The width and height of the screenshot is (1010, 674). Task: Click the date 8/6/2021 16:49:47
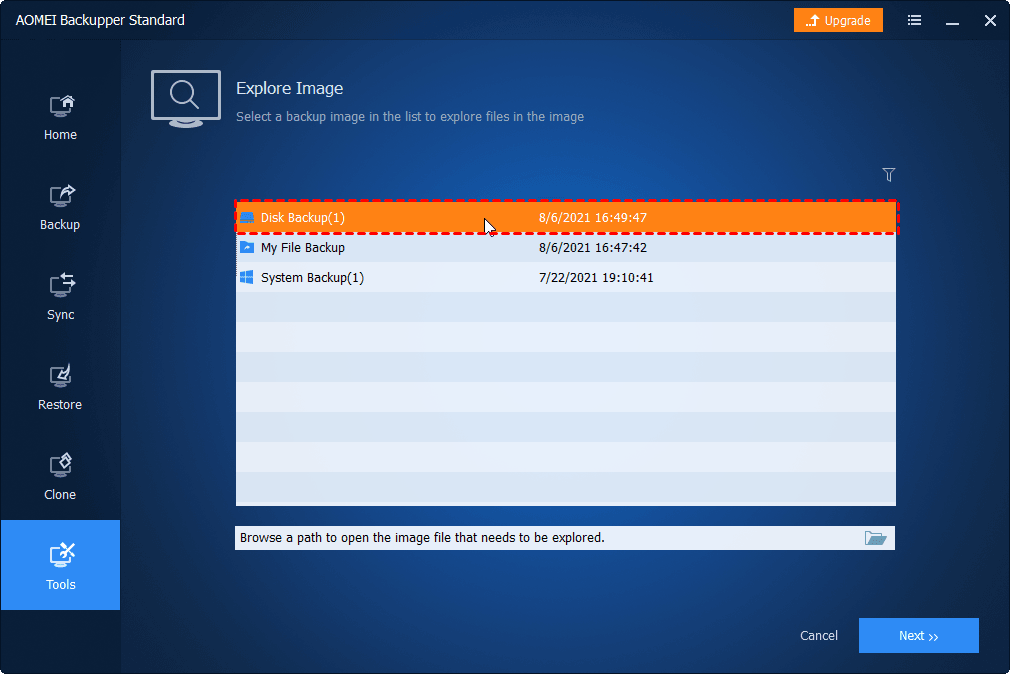click(x=593, y=218)
